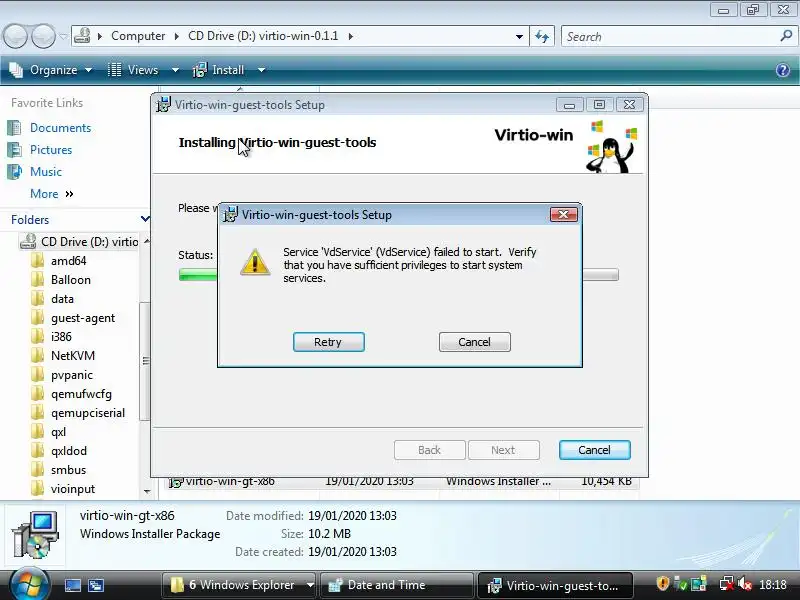
Task: Click the folder tree scroll down arrow
Action: pyautogui.click(x=146, y=492)
